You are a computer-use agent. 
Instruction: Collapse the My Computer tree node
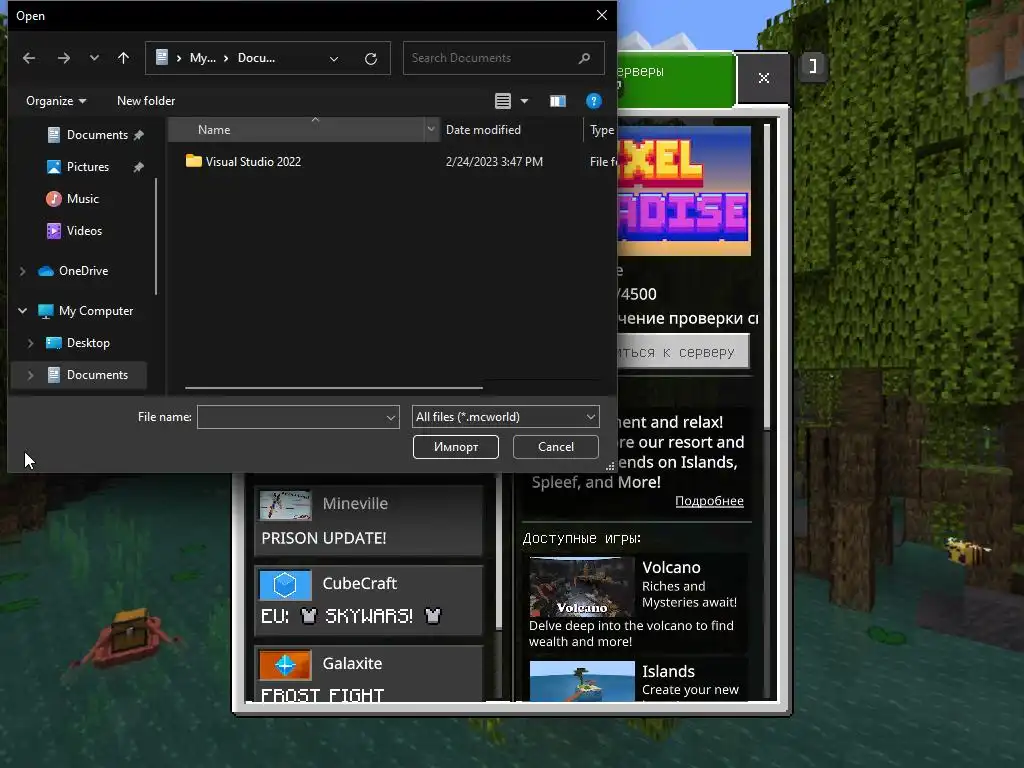tap(23, 311)
